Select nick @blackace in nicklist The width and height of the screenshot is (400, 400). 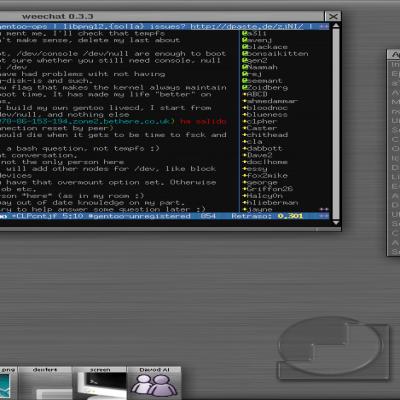click(265, 47)
